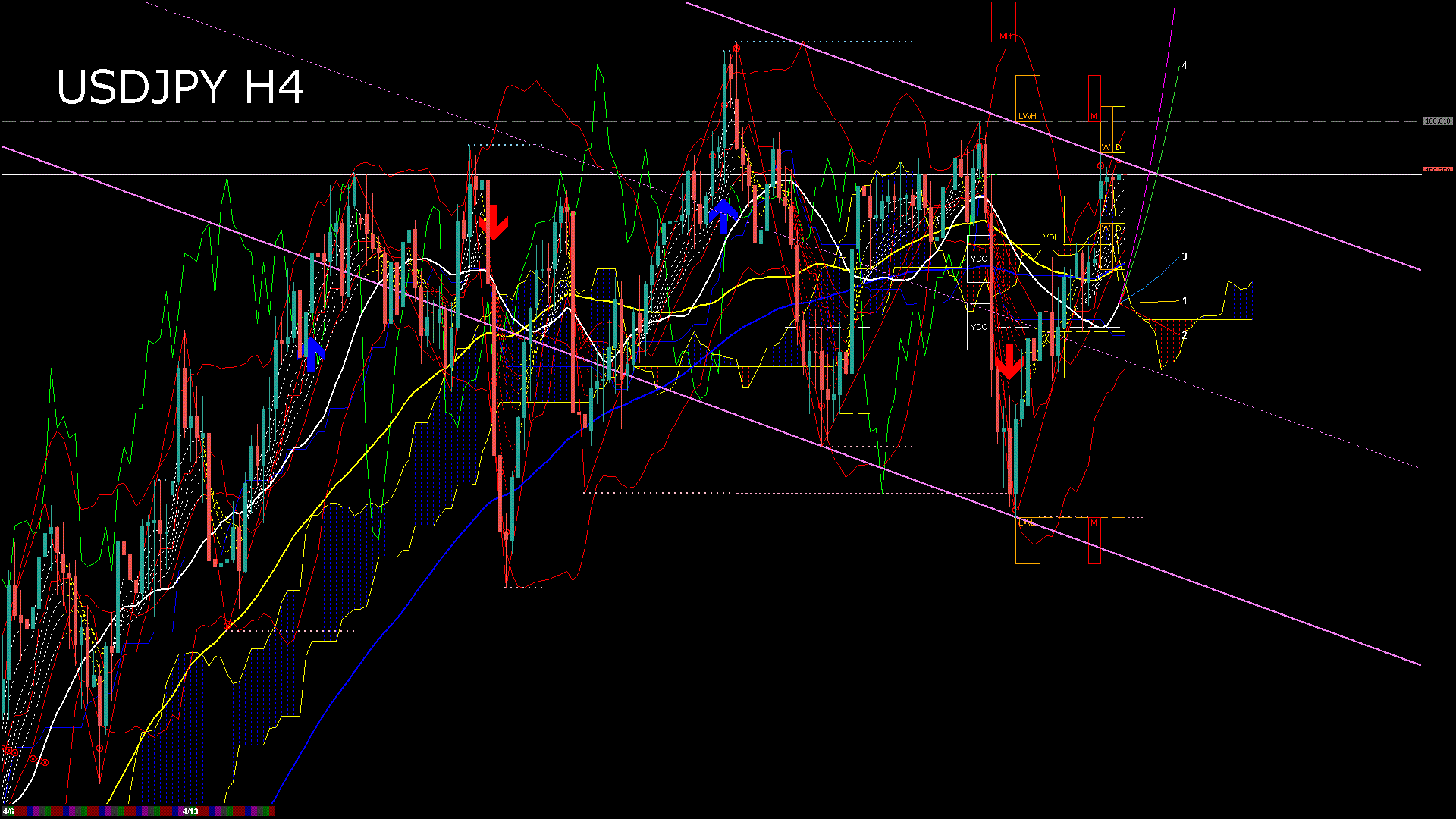Click the LWH last-week-high box label
Image resolution: width=1456 pixels, height=819 pixels.
[x=1027, y=116]
